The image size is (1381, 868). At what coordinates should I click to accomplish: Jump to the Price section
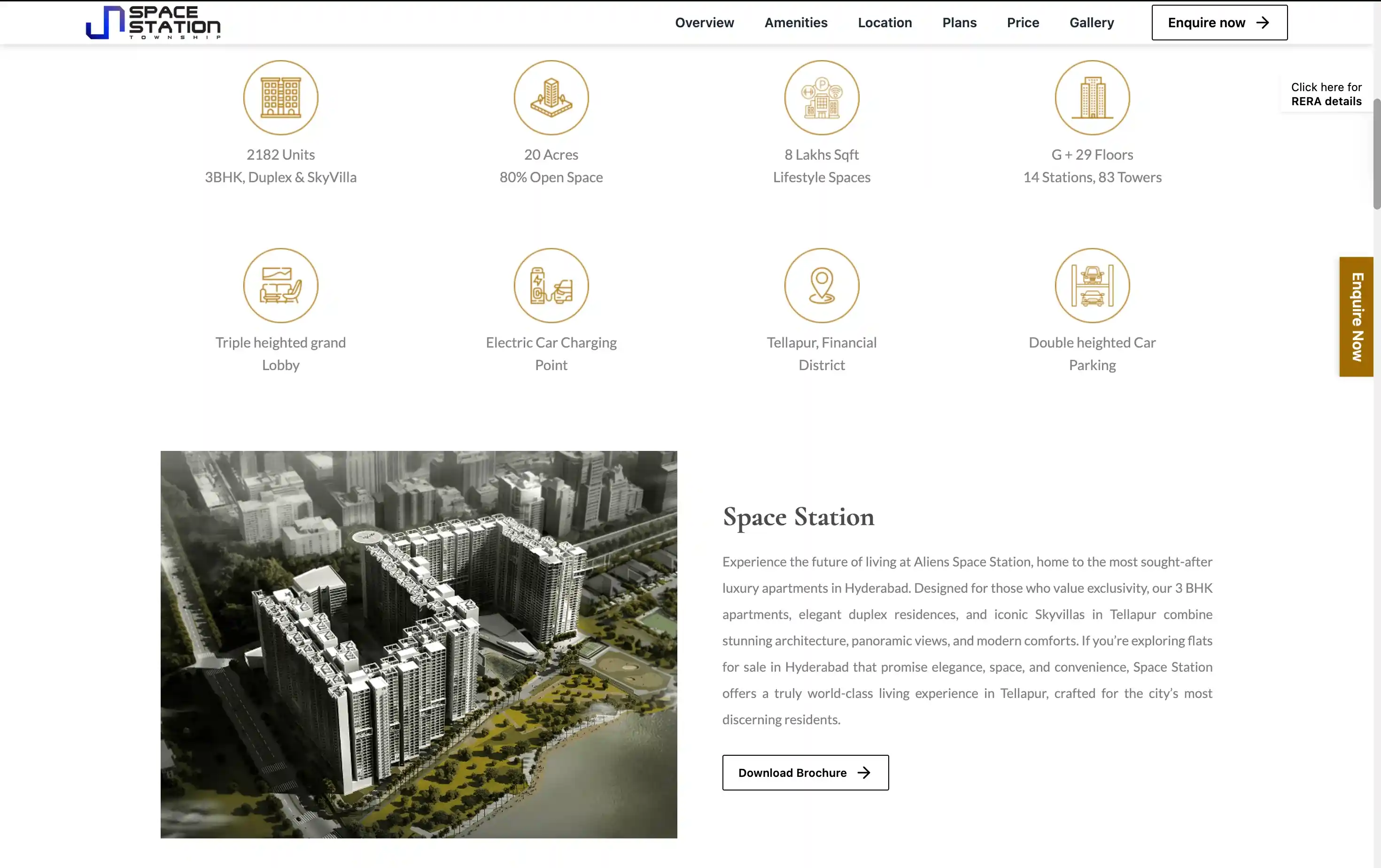coord(1023,23)
